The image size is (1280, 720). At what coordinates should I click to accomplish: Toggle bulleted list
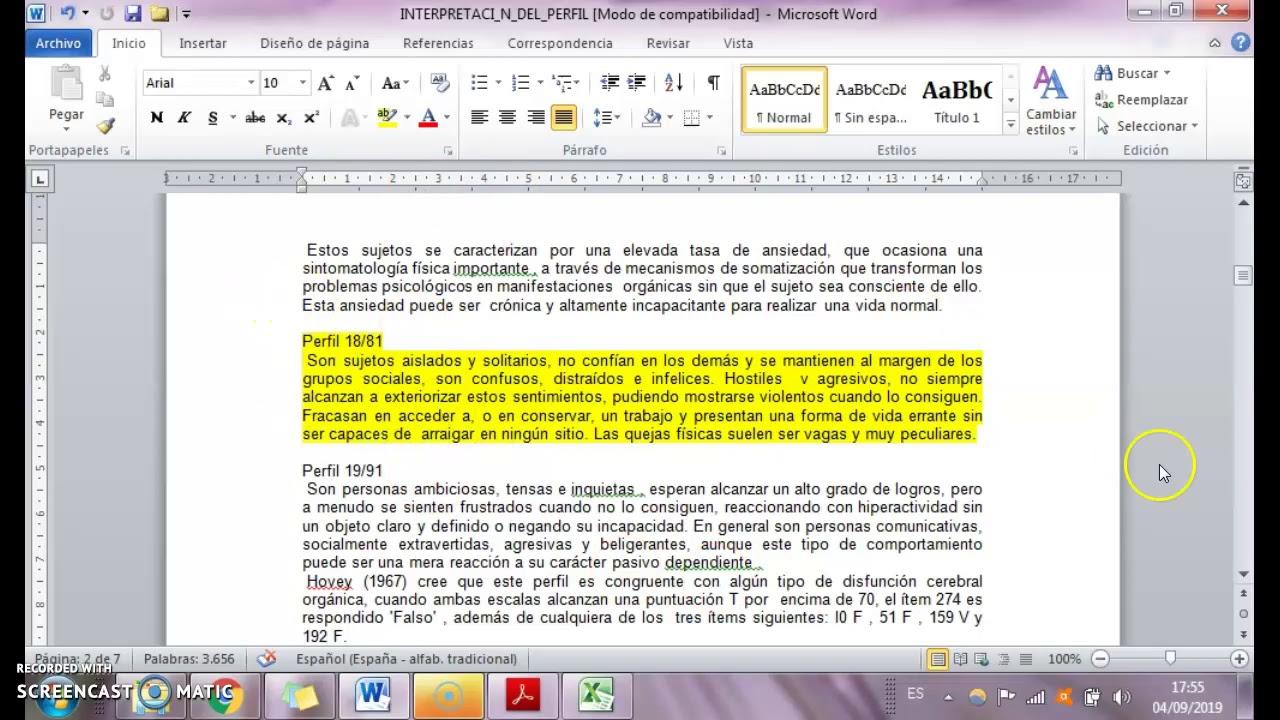tap(479, 83)
